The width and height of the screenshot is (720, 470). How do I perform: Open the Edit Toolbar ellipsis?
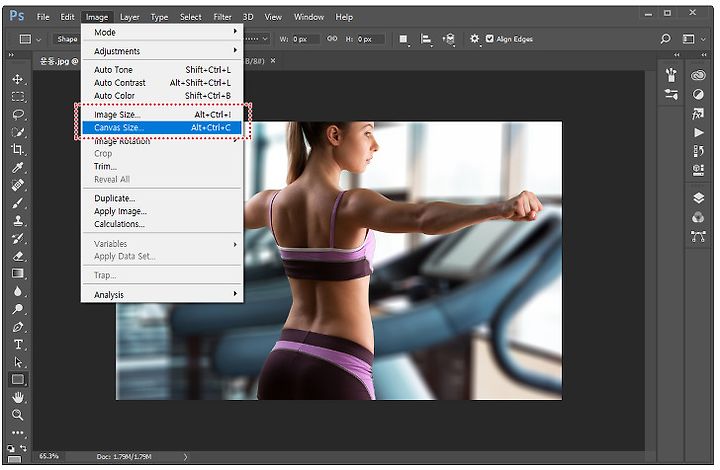(x=17, y=432)
